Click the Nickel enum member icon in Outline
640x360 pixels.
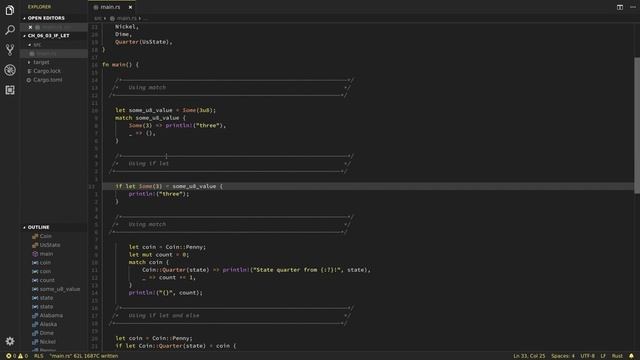click(x=35, y=342)
